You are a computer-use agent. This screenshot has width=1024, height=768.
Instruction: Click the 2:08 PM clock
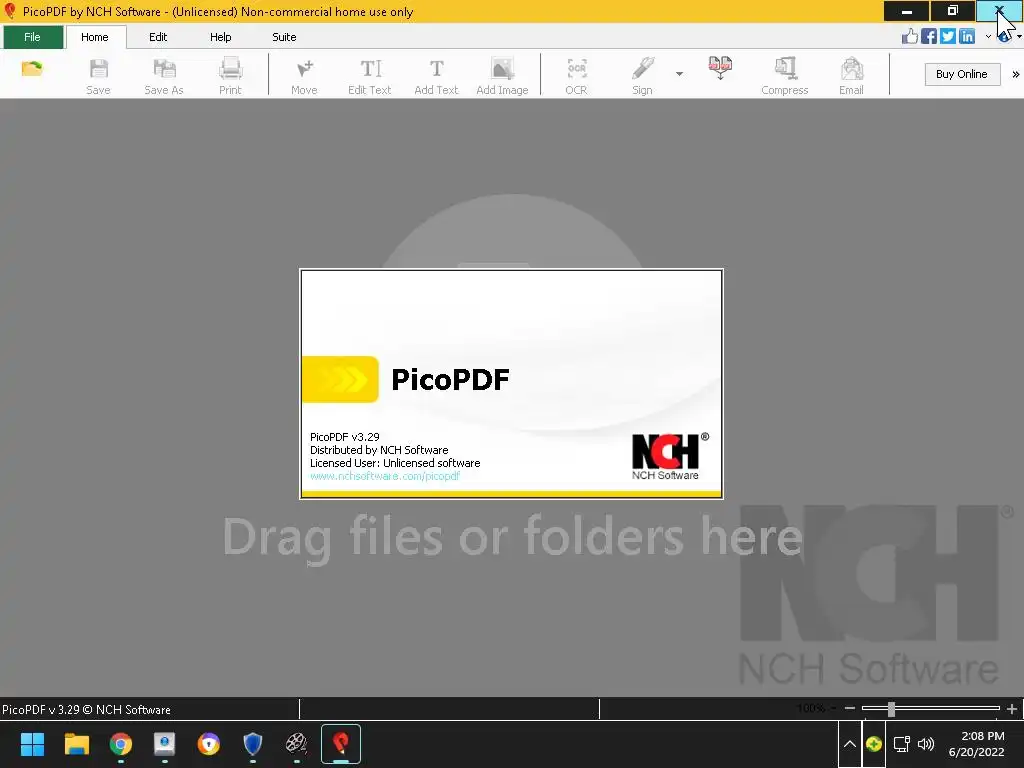tap(982, 736)
